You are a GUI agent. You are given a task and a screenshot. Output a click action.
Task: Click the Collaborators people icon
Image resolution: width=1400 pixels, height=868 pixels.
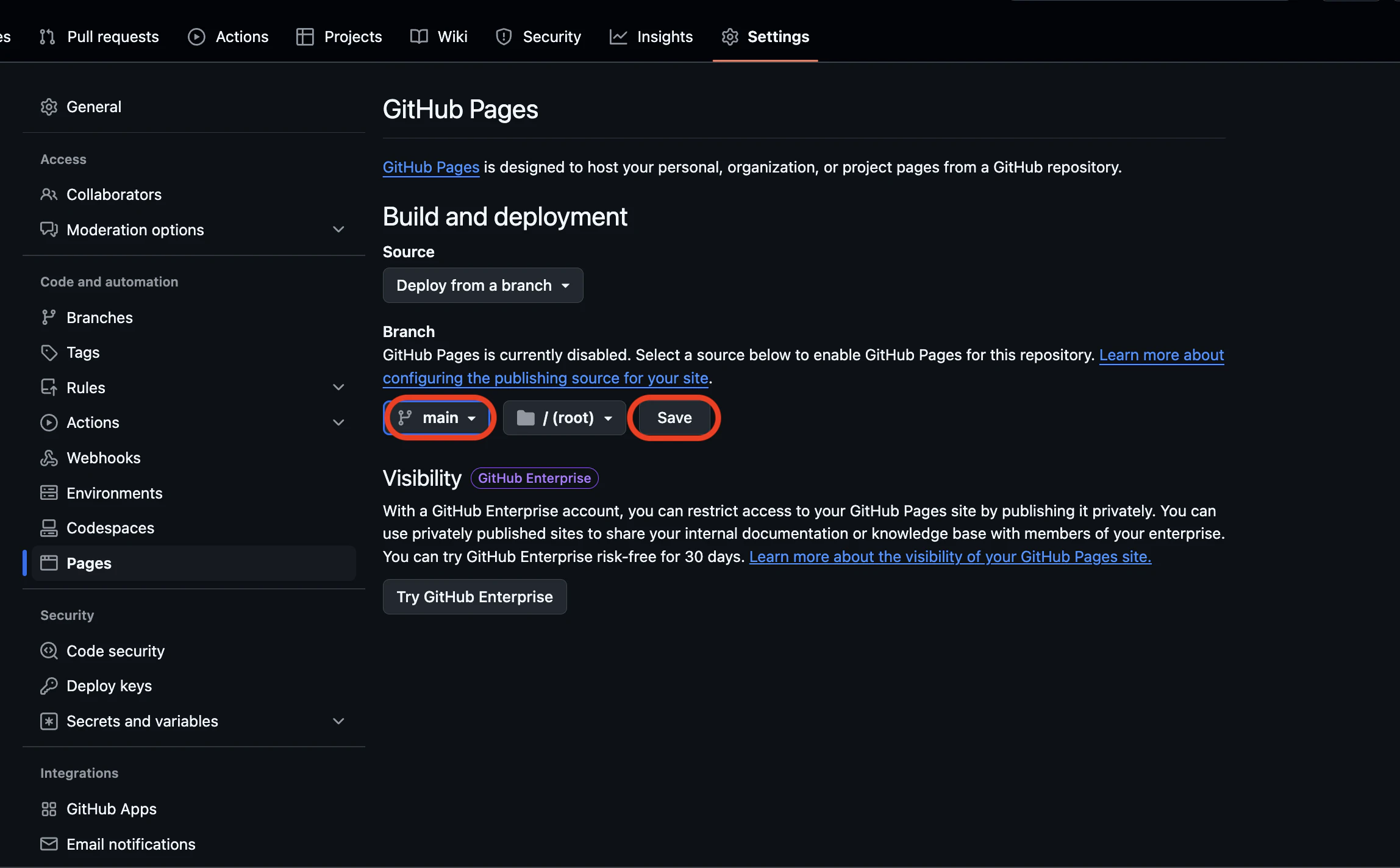pos(49,194)
